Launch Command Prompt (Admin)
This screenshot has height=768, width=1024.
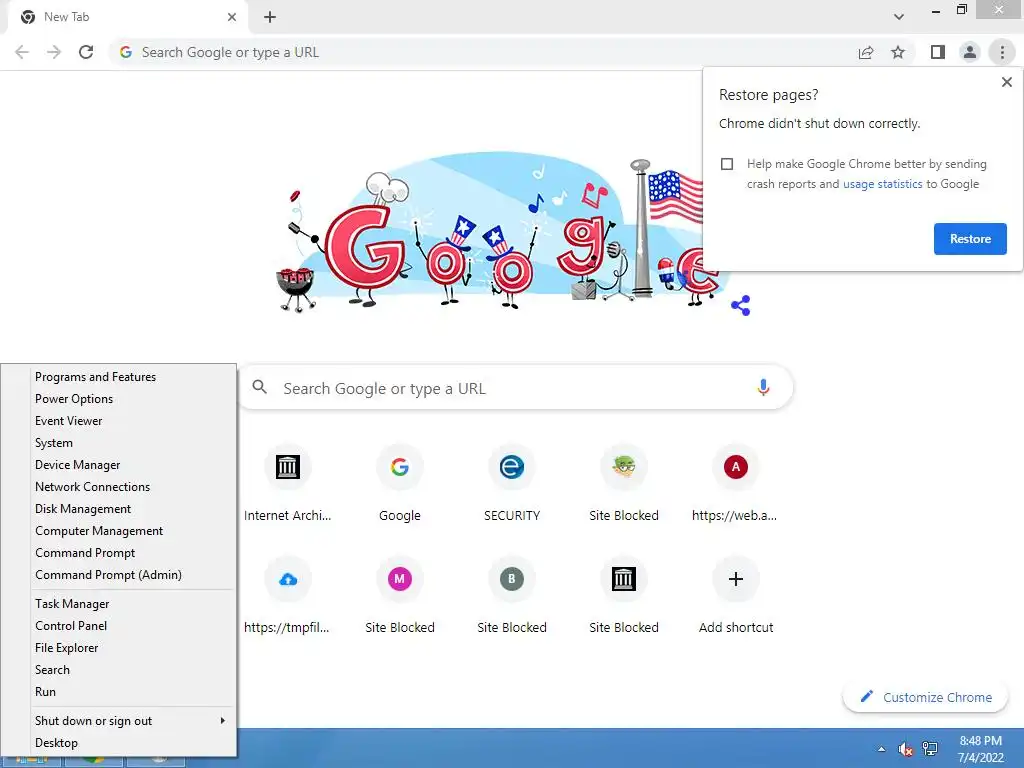[x=118, y=575]
